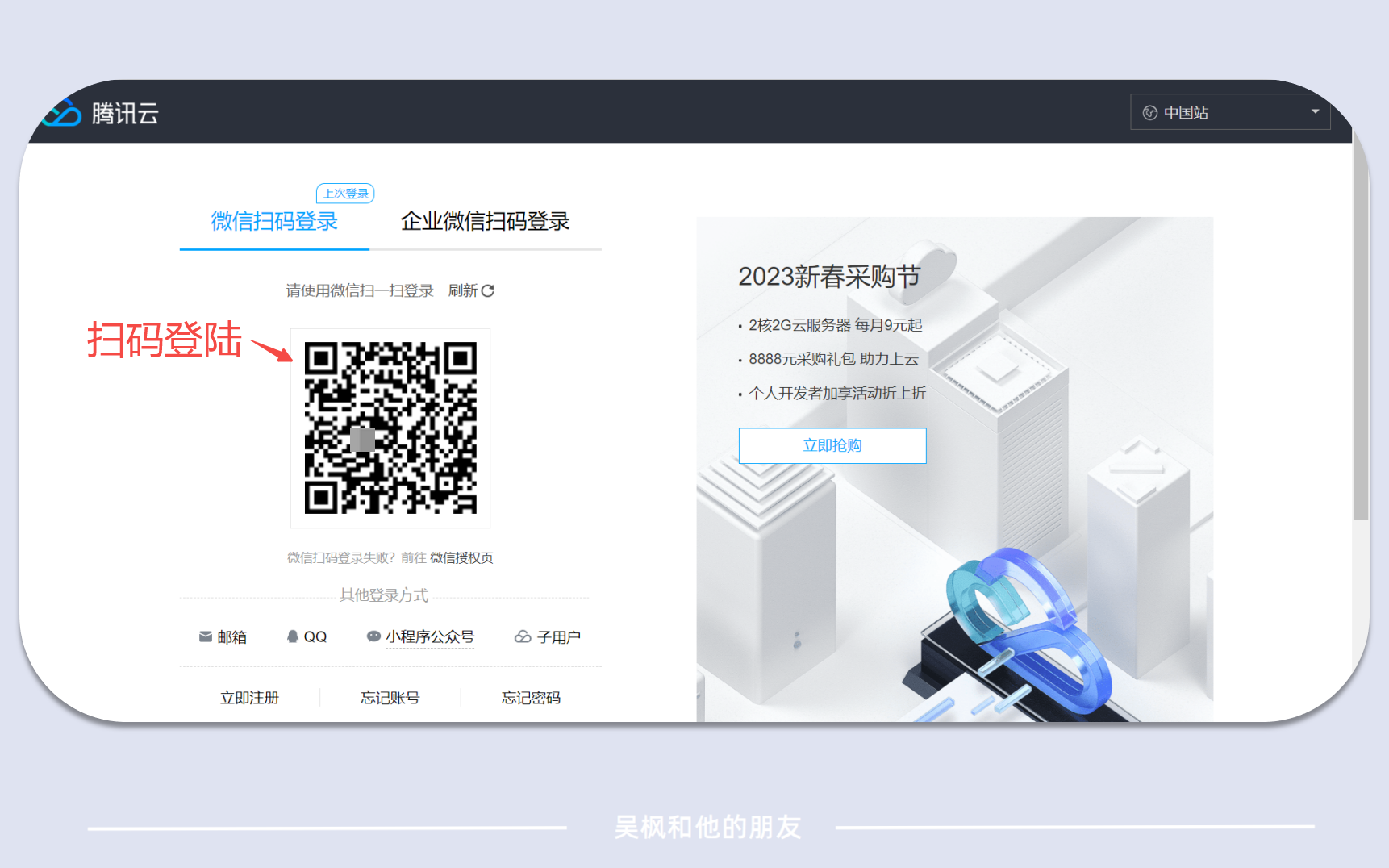Screen dimensions: 1389x868
Task: Click the 立即抢购 button
Action: click(x=832, y=445)
